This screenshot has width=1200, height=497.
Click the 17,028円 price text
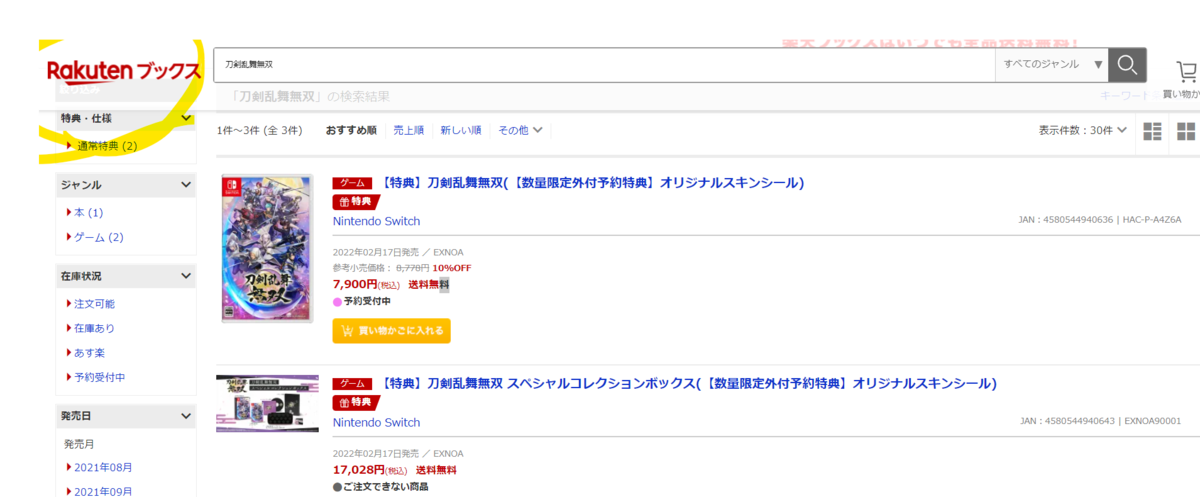click(359, 469)
